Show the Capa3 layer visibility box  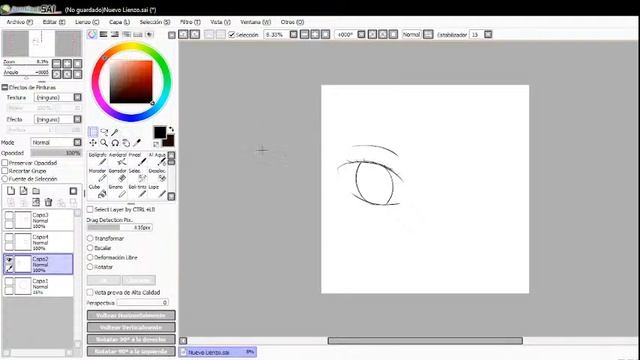point(9,216)
